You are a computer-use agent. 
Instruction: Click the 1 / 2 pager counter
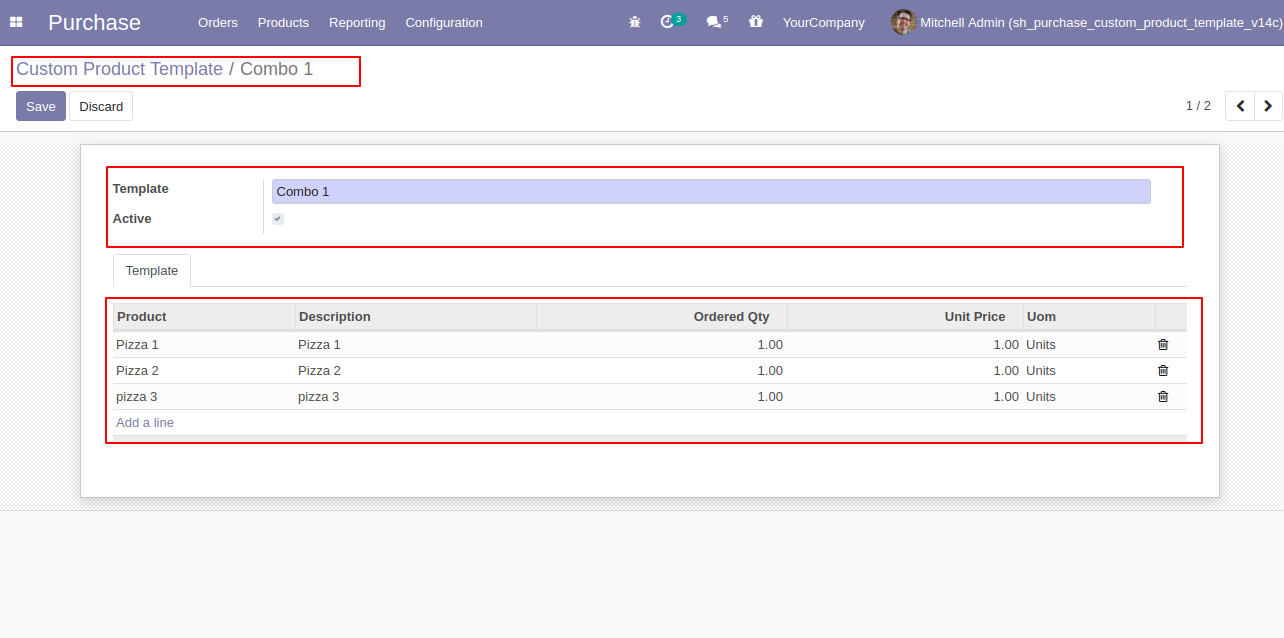[x=1198, y=106]
